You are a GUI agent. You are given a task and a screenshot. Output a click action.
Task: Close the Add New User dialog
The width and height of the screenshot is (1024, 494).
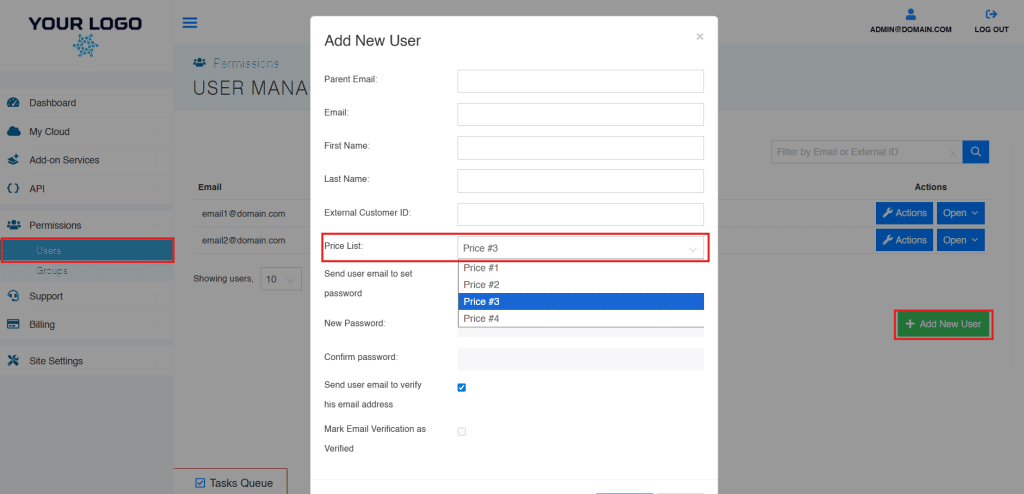pos(700,37)
